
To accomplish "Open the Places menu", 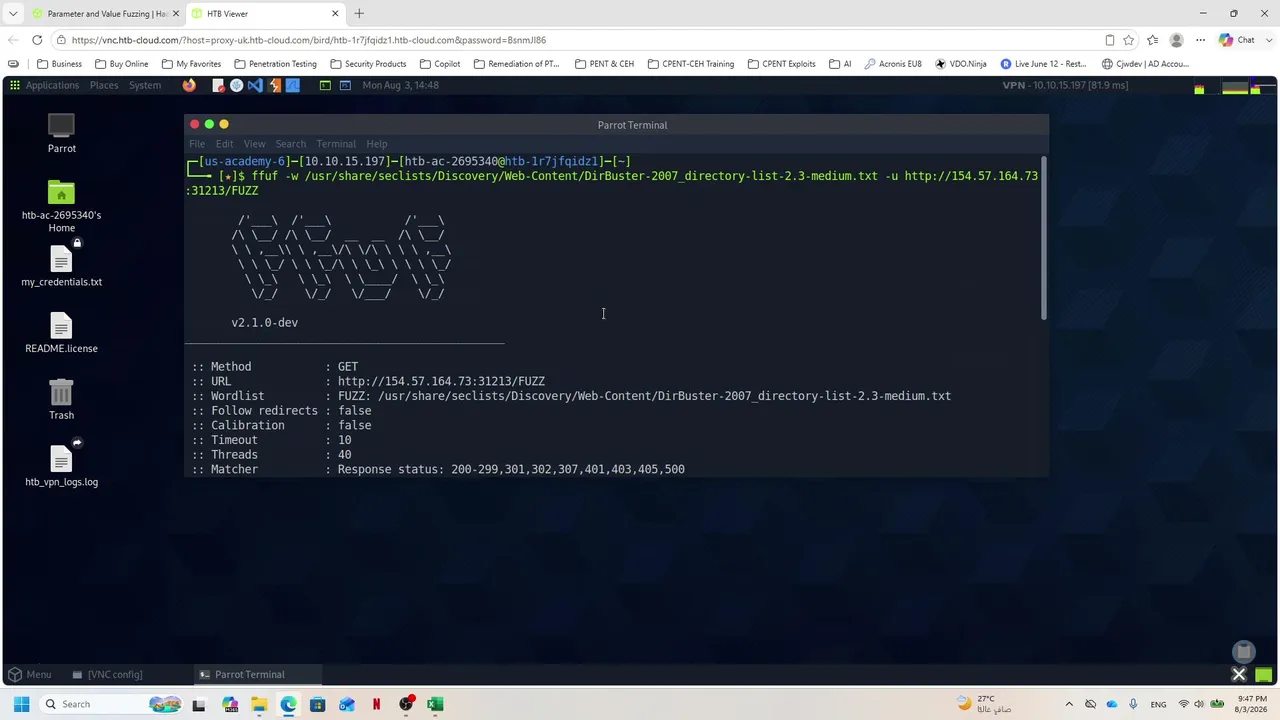I will coord(104,85).
